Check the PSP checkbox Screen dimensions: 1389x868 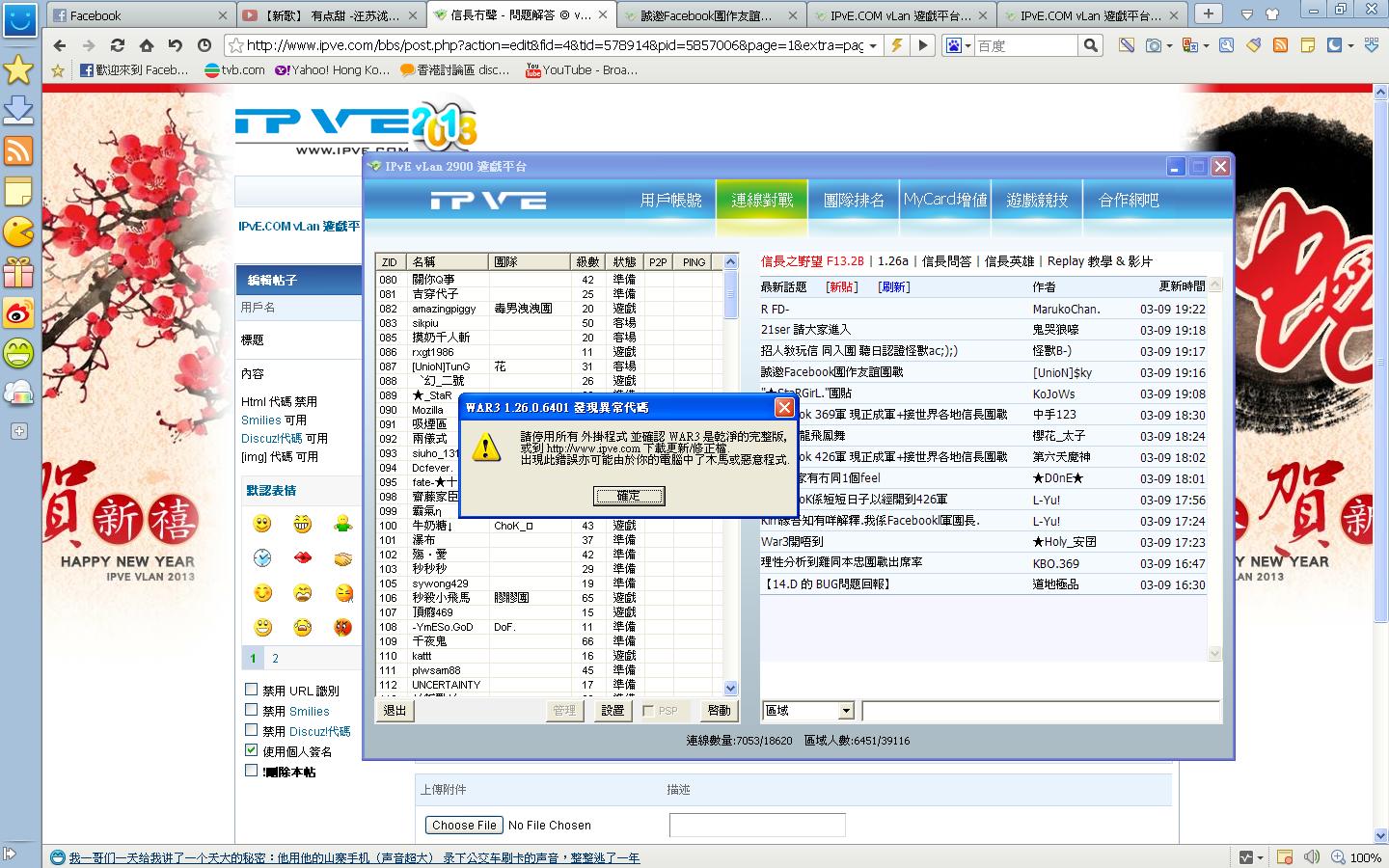tap(648, 711)
